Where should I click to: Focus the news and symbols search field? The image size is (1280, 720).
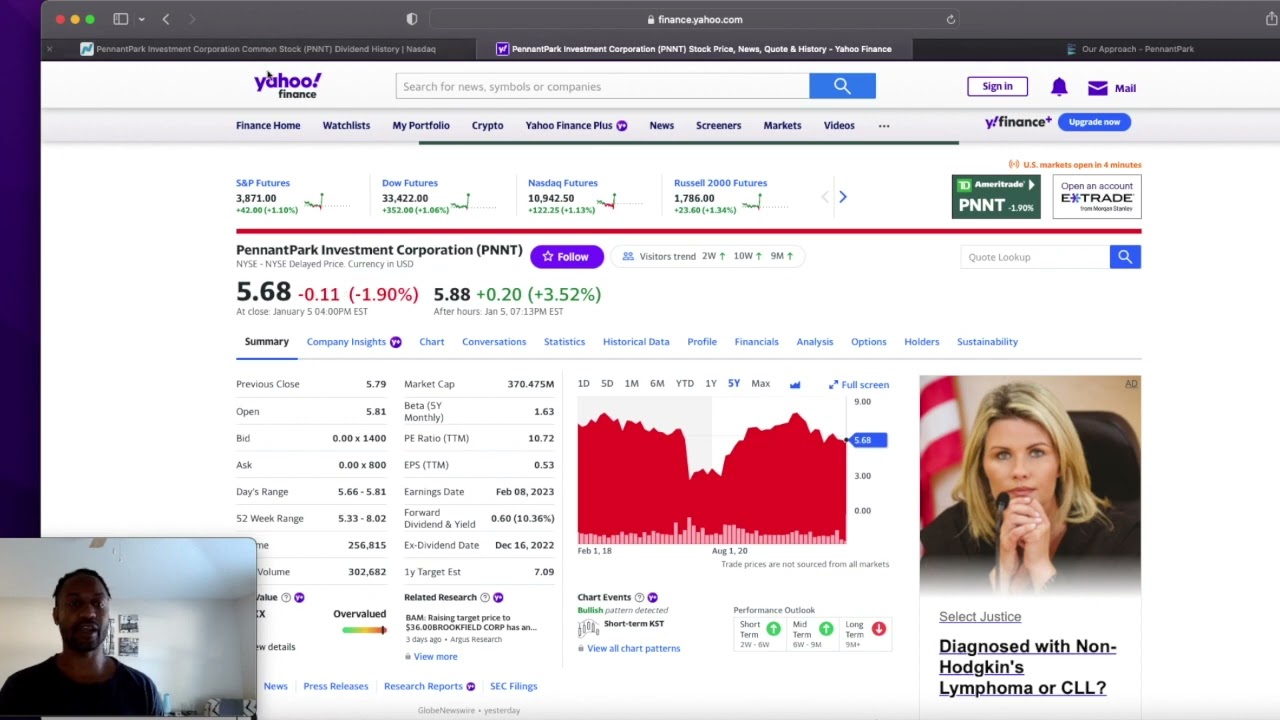coord(602,86)
